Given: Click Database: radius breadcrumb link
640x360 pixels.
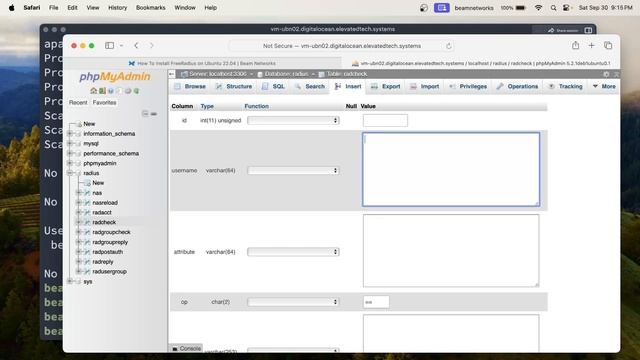Looking at the screenshot, I should [x=286, y=74].
